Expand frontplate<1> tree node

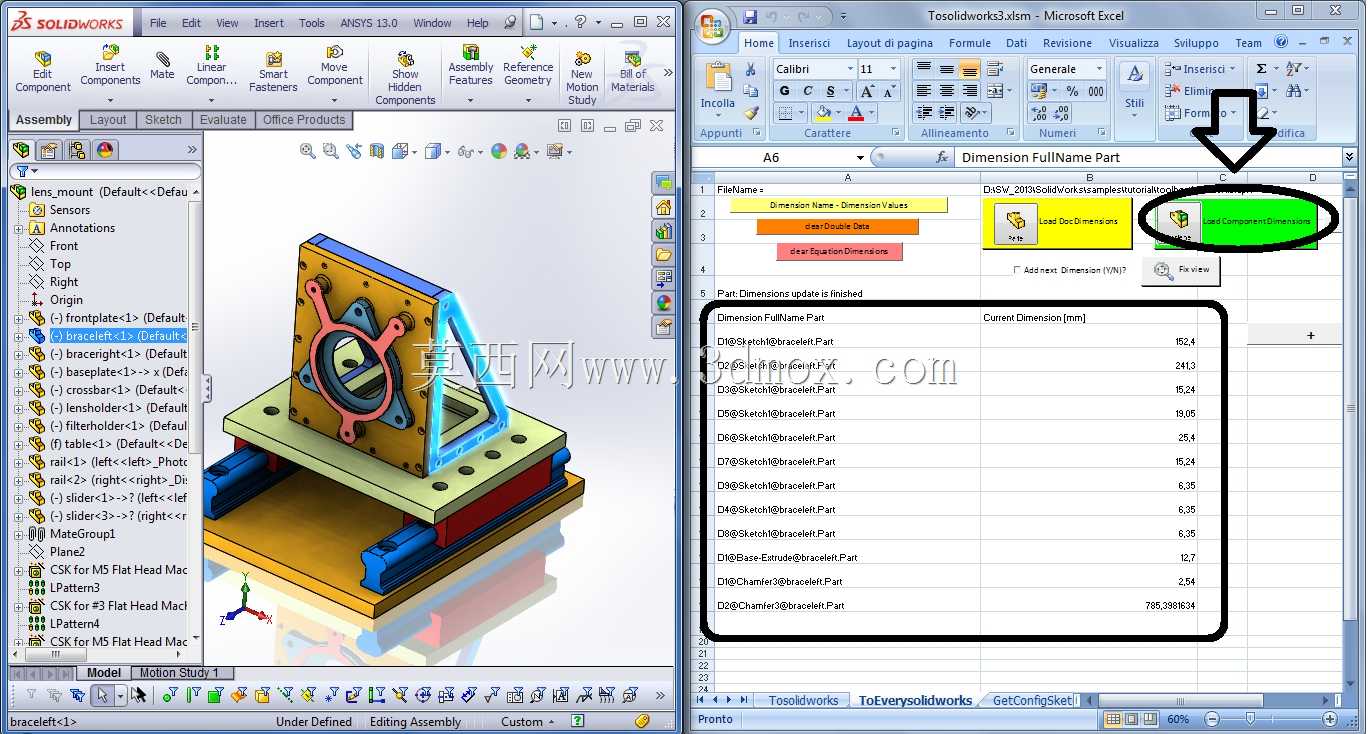coord(18,318)
